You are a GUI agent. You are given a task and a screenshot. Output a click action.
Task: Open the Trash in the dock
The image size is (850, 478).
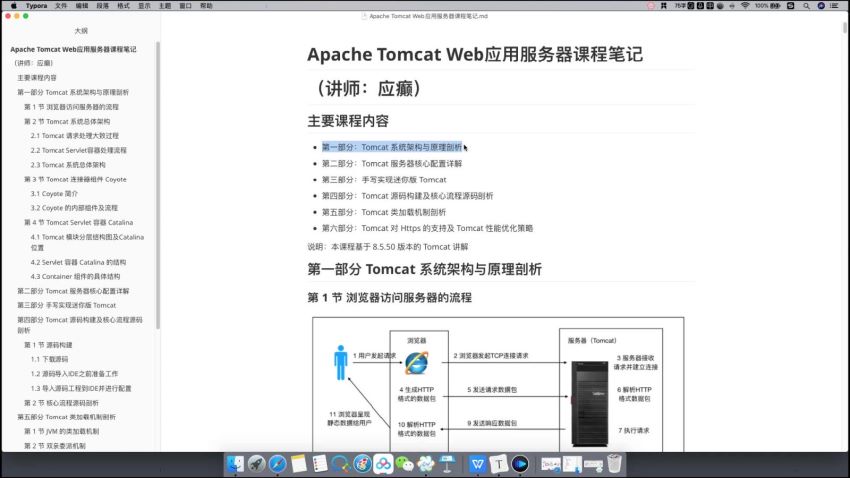(x=614, y=464)
